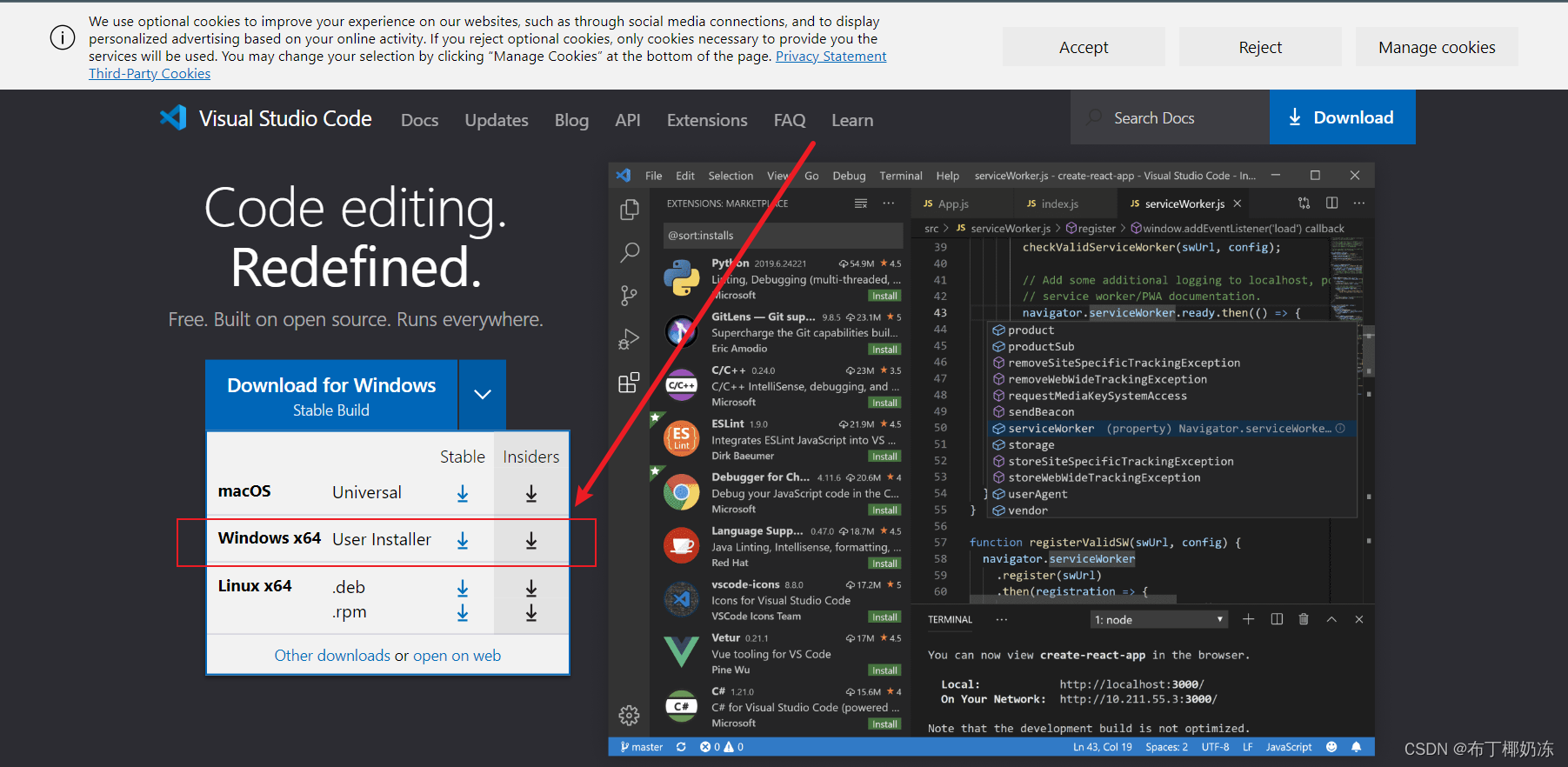Image resolution: width=1568 pixels, height=767 pixels.
Task: Open the extensions filter list icon
Action: 861,203
